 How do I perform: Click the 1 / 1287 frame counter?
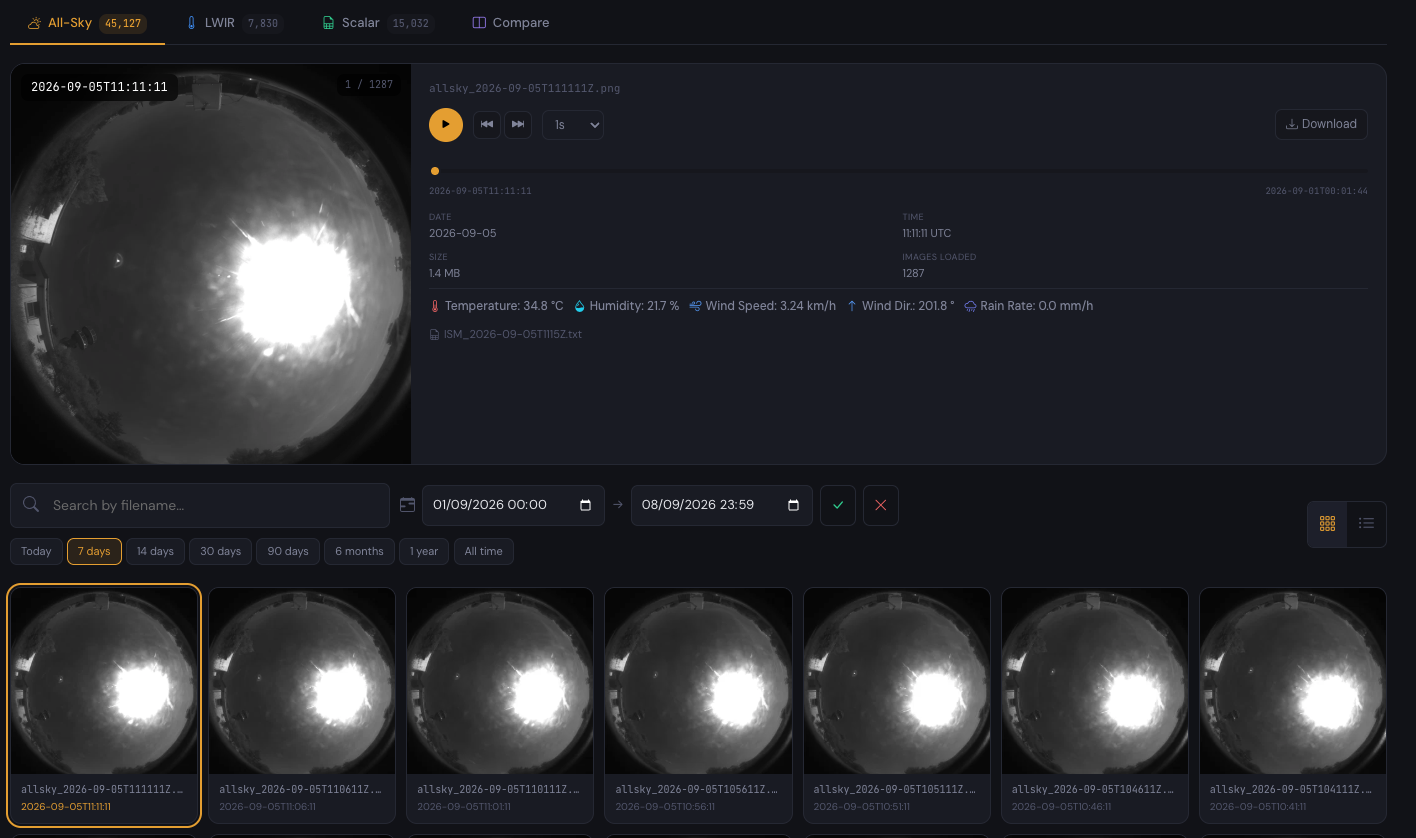369,84
